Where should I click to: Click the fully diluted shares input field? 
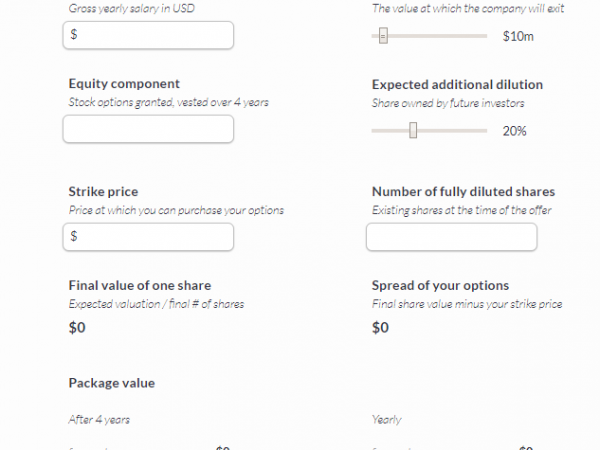(x=451, y=237)
